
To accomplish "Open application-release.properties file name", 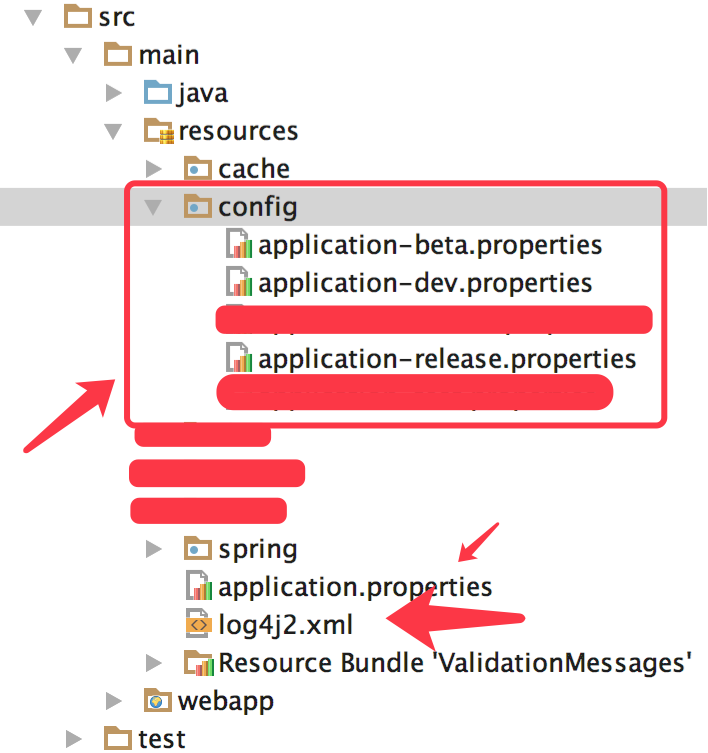I will [x=447, y=360].
